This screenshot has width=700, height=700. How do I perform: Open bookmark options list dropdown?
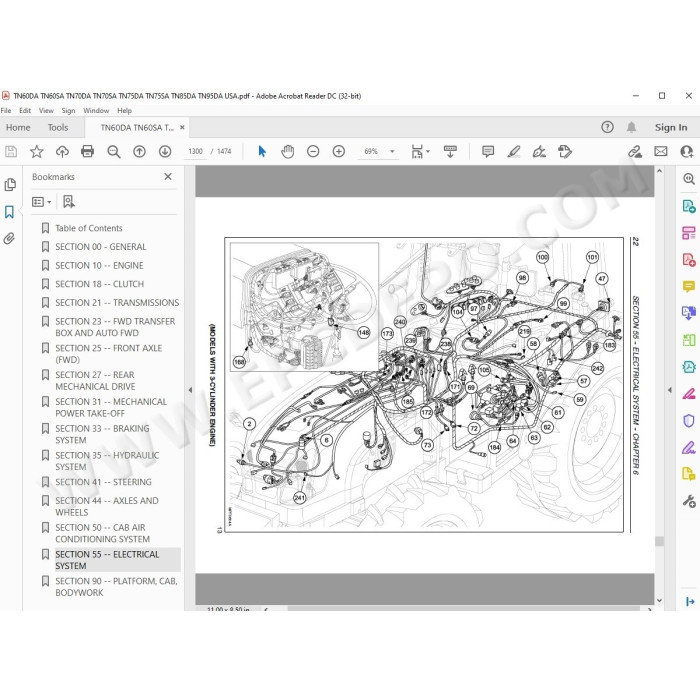(42, 202)
